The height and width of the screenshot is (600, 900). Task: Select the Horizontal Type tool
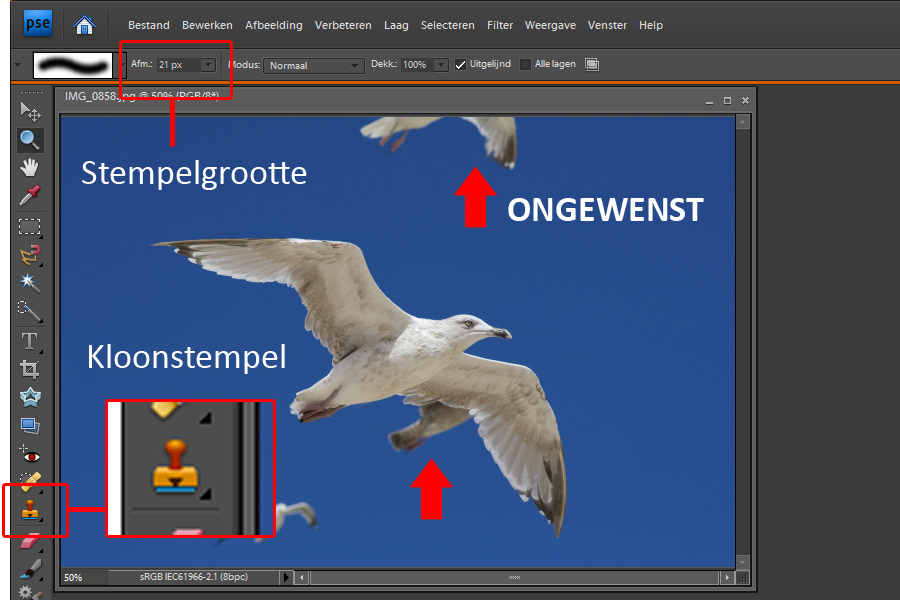point(30,341)
